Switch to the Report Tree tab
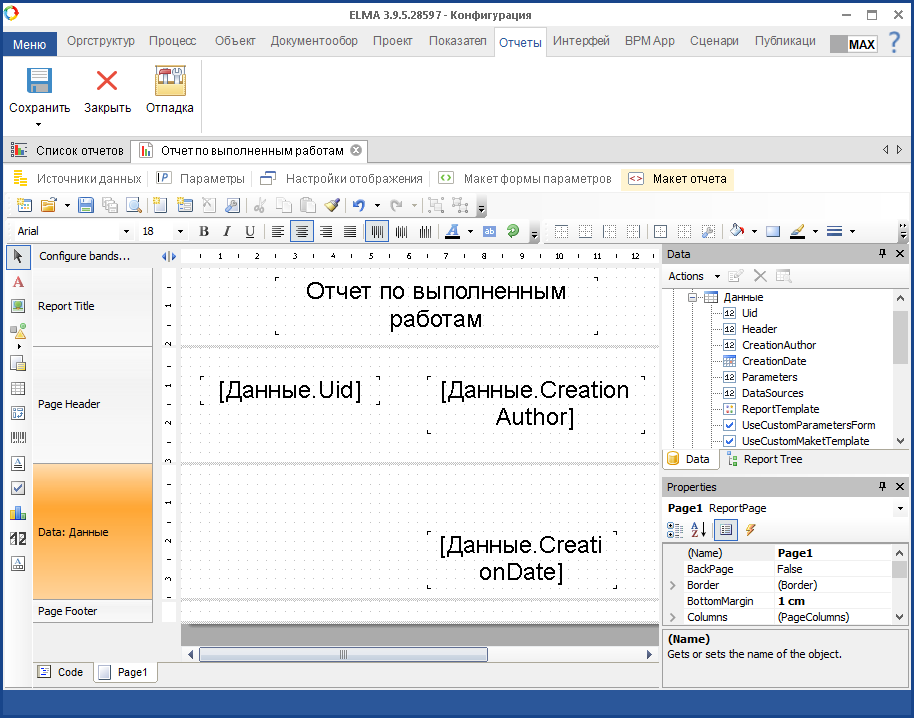Viewport: 914px width, 718px height. coord(764,459)
